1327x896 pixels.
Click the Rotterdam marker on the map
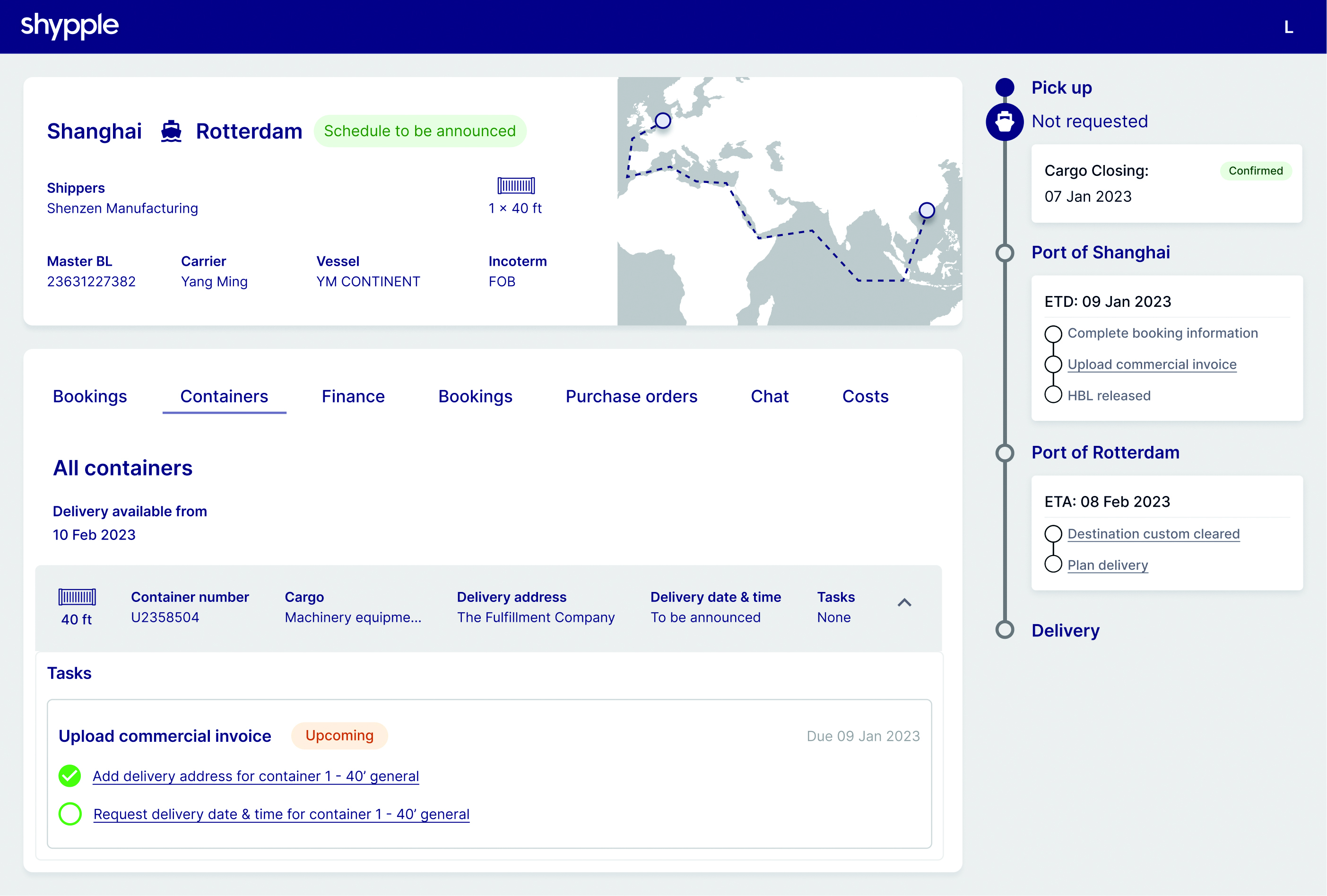[662, 121]
